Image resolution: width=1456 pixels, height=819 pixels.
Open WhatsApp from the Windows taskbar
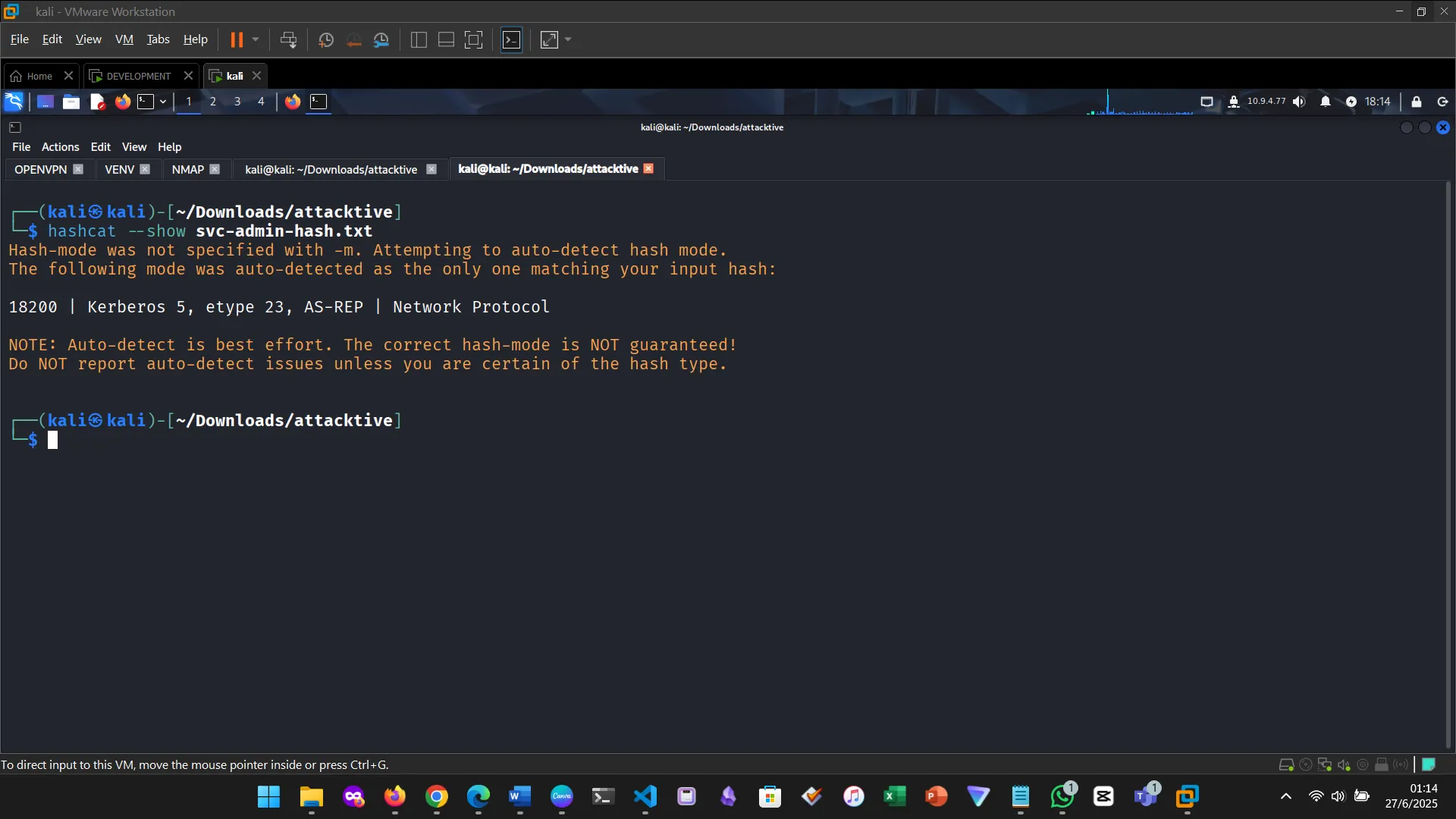click(x=1062, y=797)
